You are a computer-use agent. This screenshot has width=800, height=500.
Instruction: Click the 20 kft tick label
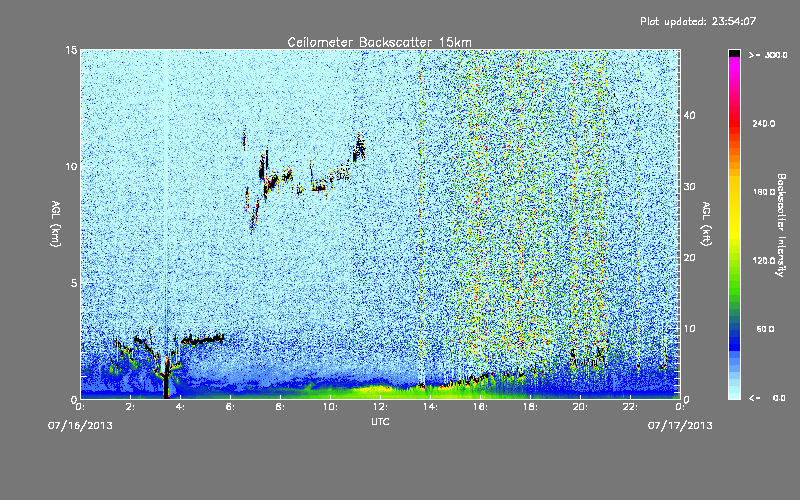point(689,257)
